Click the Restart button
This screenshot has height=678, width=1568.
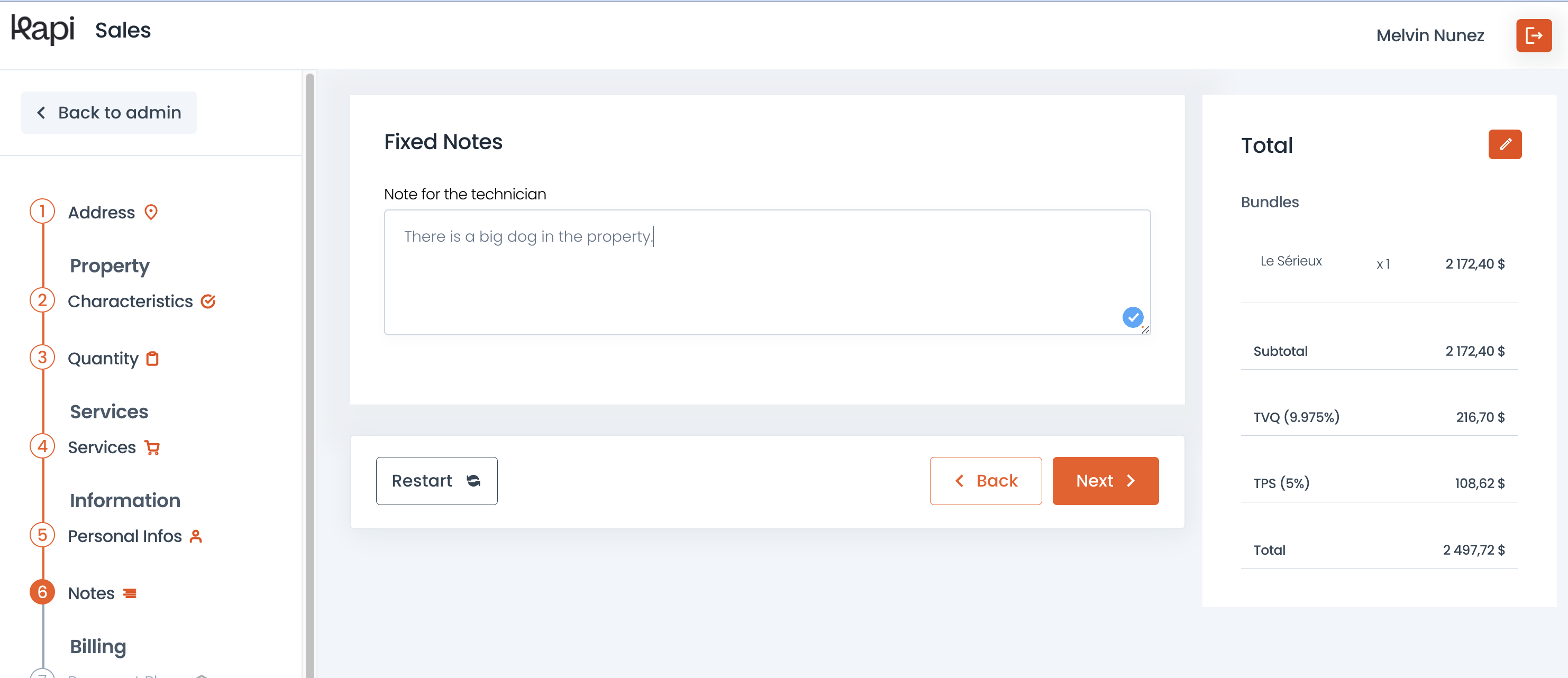tap(436, 481)
